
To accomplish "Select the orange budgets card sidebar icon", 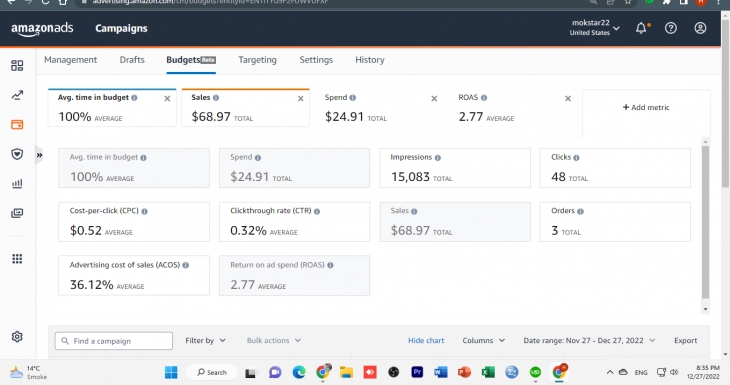I will pyautogui.click(x=17, y=125).
